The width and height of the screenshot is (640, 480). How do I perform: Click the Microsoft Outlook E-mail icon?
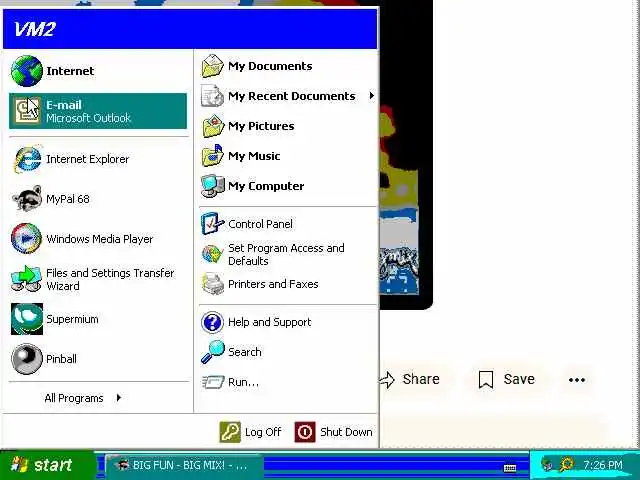click(27, 111)
